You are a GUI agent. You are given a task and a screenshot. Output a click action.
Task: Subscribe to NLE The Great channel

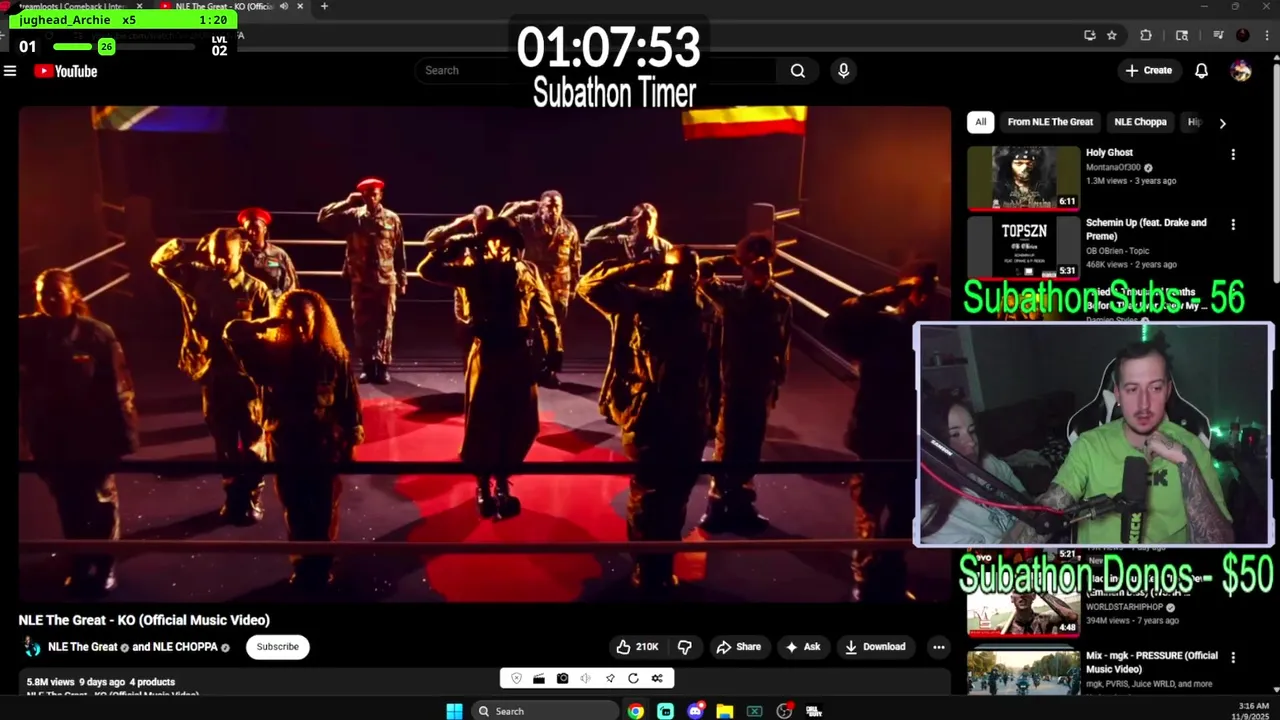(277, 647)
